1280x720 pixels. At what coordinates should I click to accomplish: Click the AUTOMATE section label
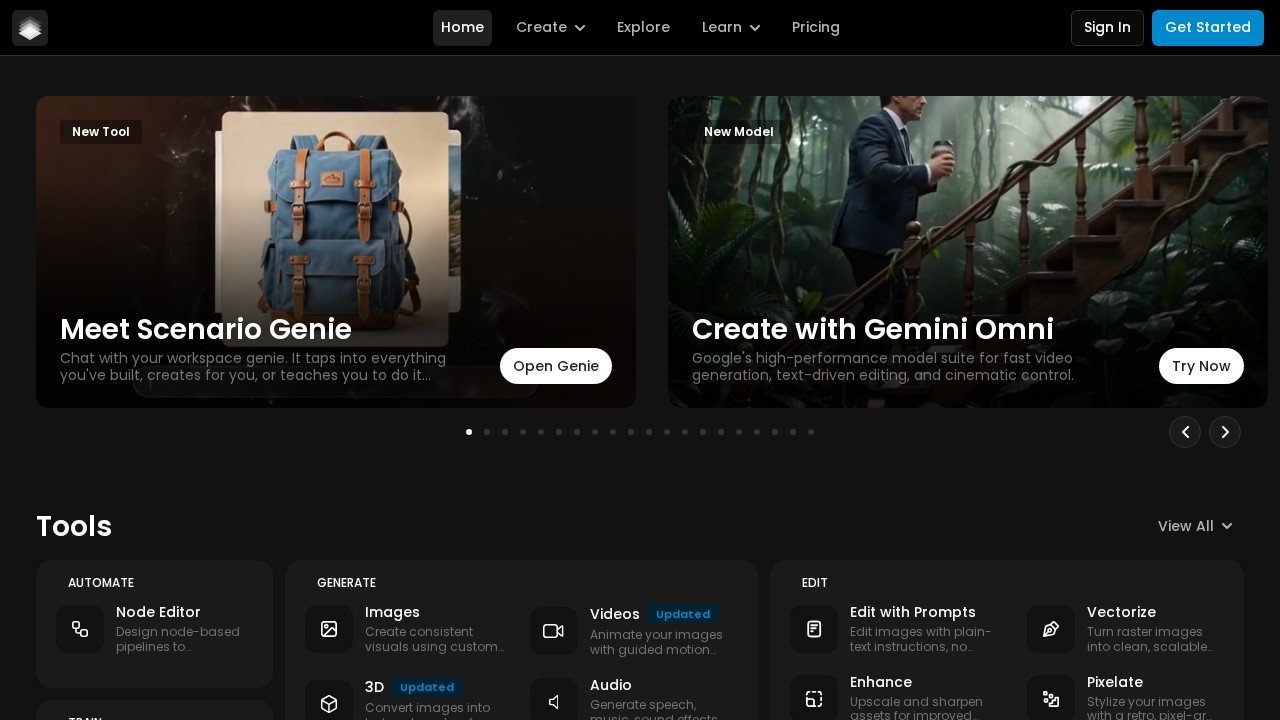101,583
